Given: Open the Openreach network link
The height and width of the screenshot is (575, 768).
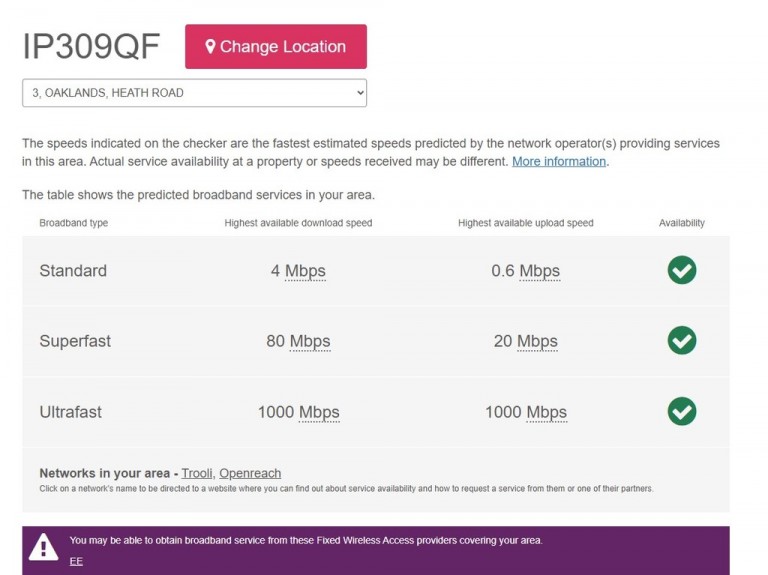Looking at the screenshot, I should tap(250, 473).
